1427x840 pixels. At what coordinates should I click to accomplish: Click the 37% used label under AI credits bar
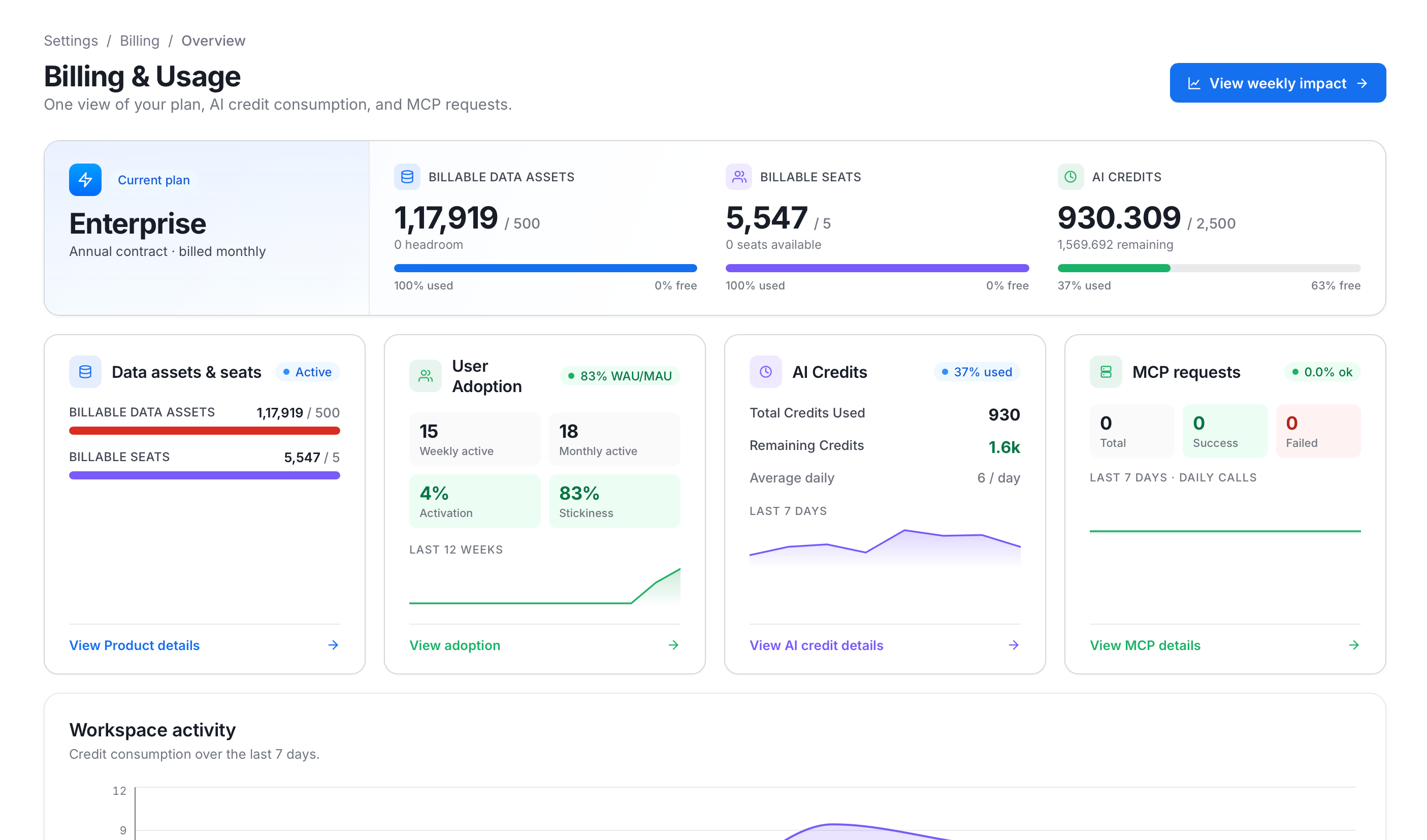click(1084, 285)
